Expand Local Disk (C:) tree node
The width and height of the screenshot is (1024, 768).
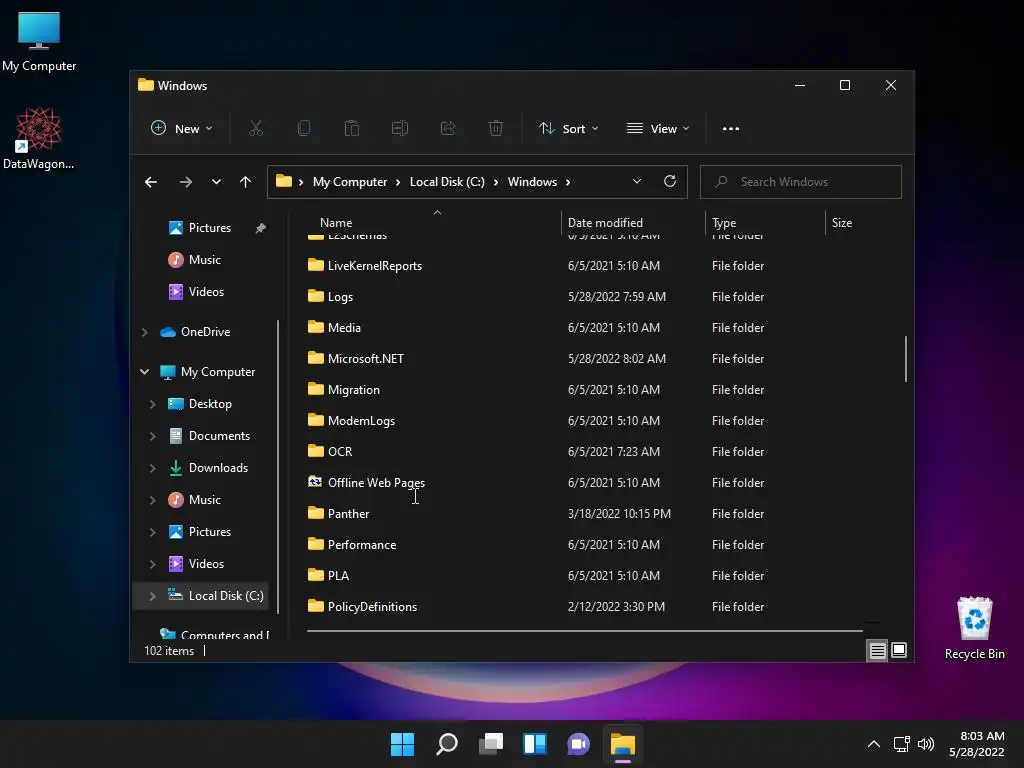pos(152,596)
